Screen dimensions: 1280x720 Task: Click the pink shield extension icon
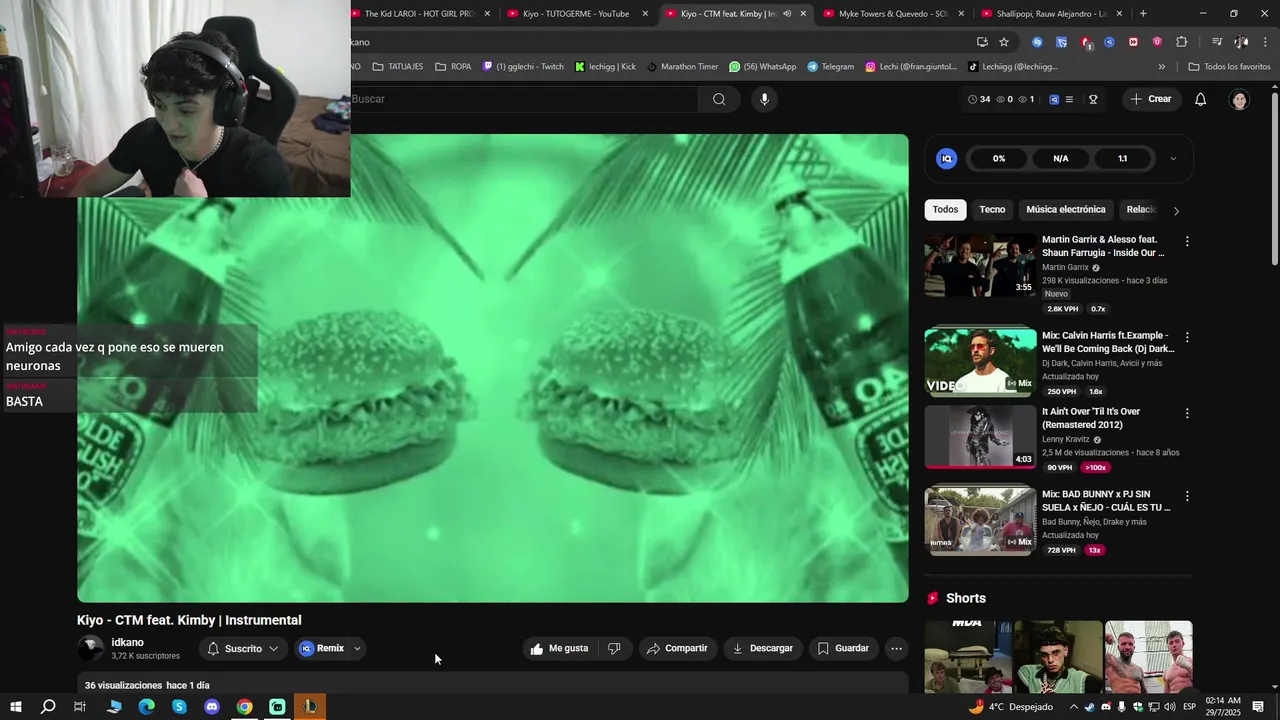point(1157,42)
